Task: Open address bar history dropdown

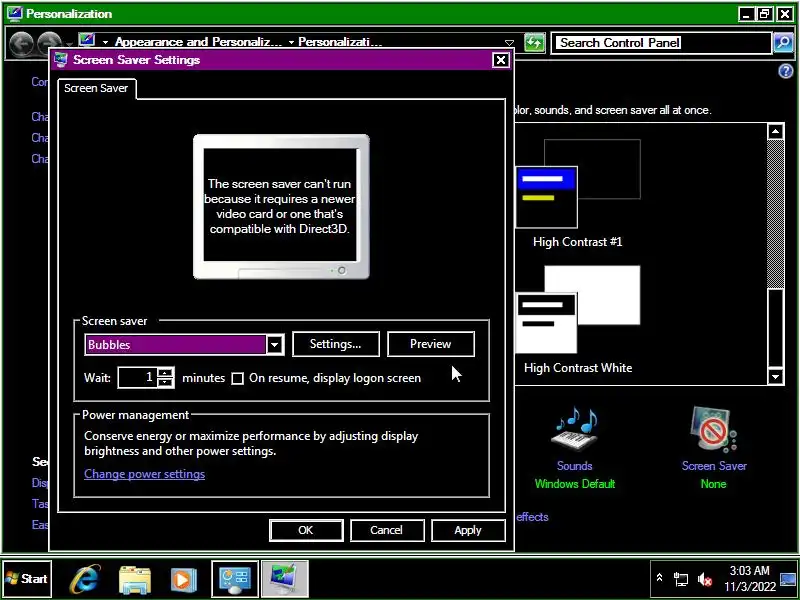Action: [509, 42]
